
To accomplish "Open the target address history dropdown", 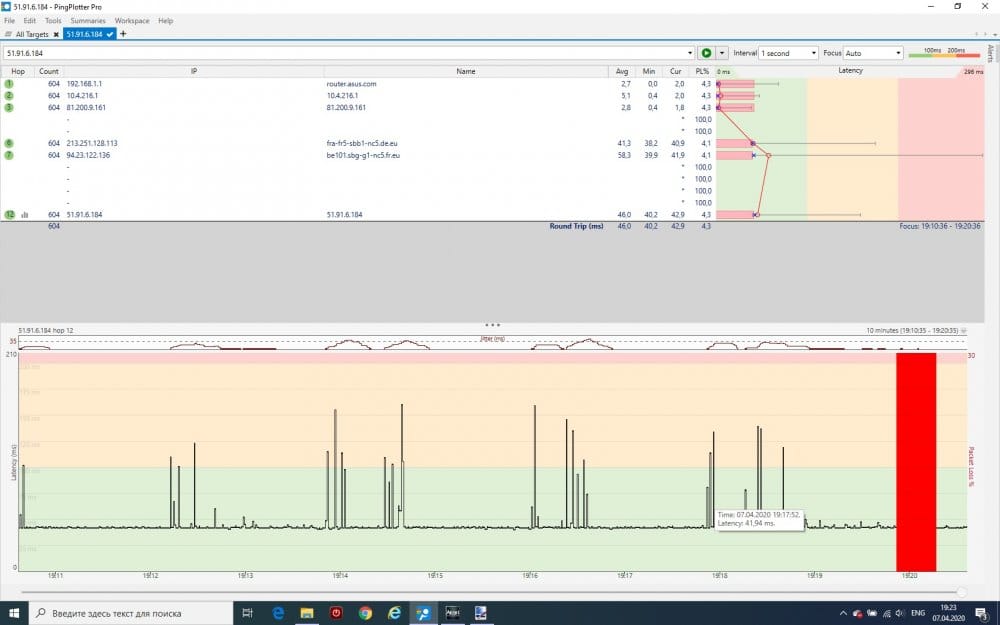I will 690,53.
